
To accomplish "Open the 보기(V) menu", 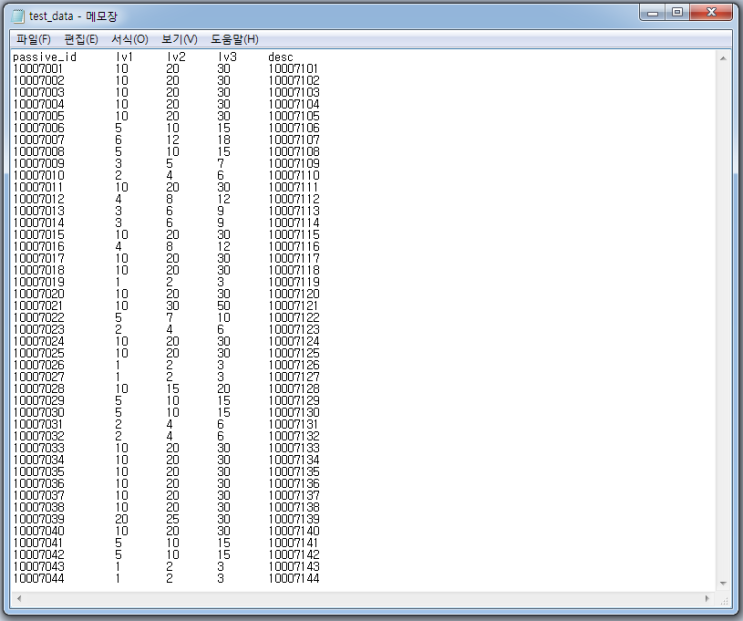I will [179, 39].
